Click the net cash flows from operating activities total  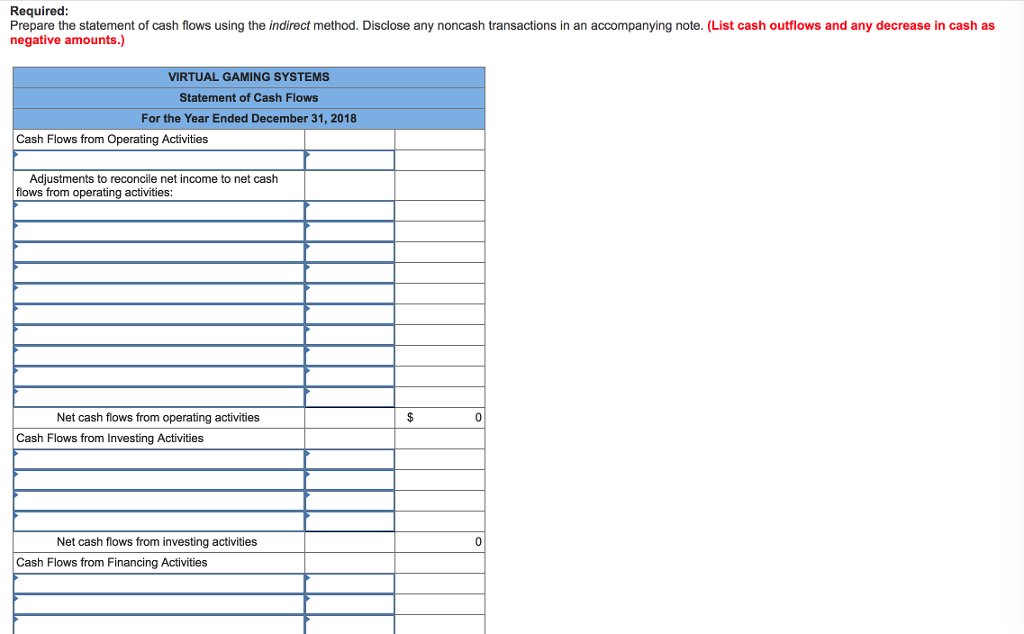[x=440, y=417]
